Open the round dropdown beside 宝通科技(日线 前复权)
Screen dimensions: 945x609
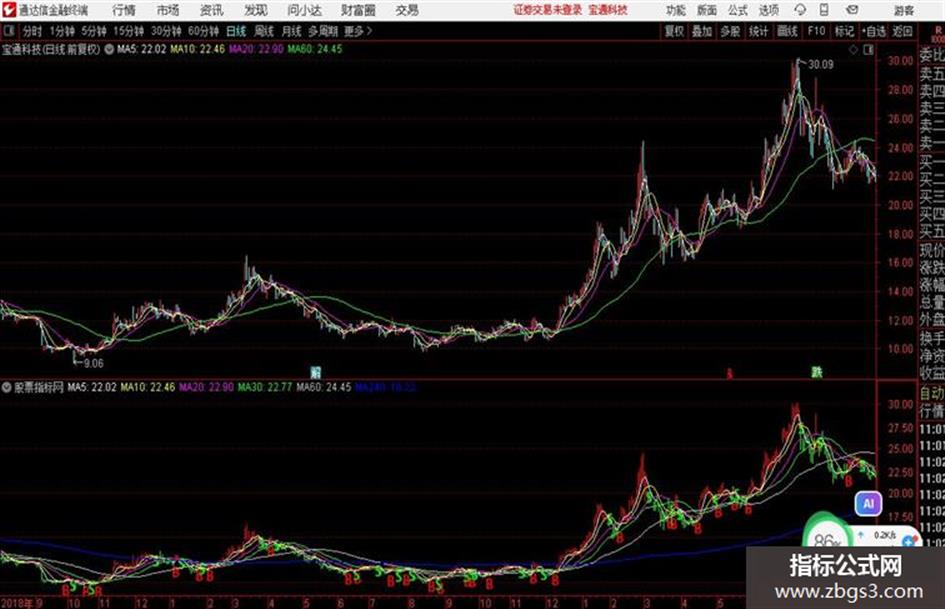coord(109,49)
